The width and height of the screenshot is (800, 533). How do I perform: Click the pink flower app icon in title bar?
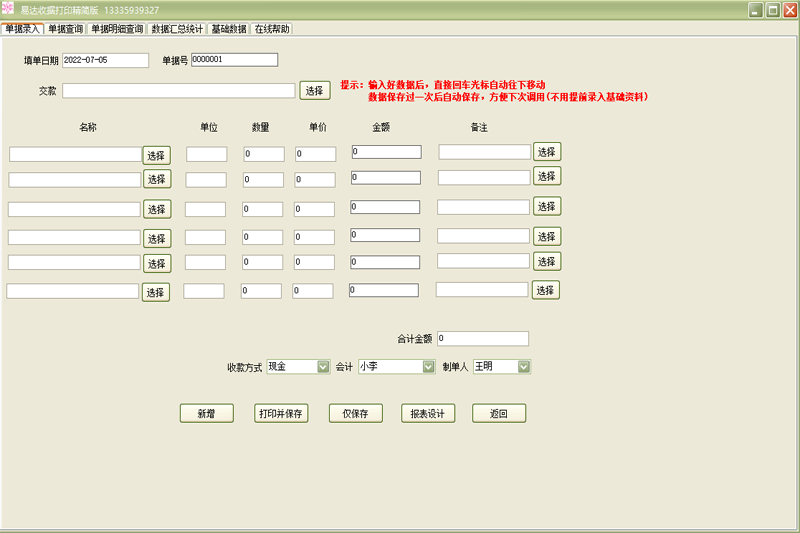(8, 9)
